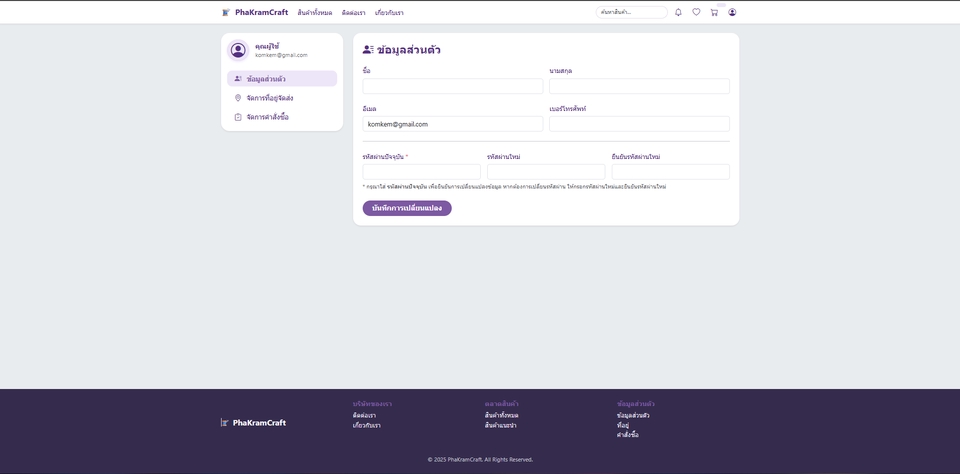Focus the เบอร์โทรศัพท์ phone field
Viewport: 960px width, 474px height.
point(639,124)
